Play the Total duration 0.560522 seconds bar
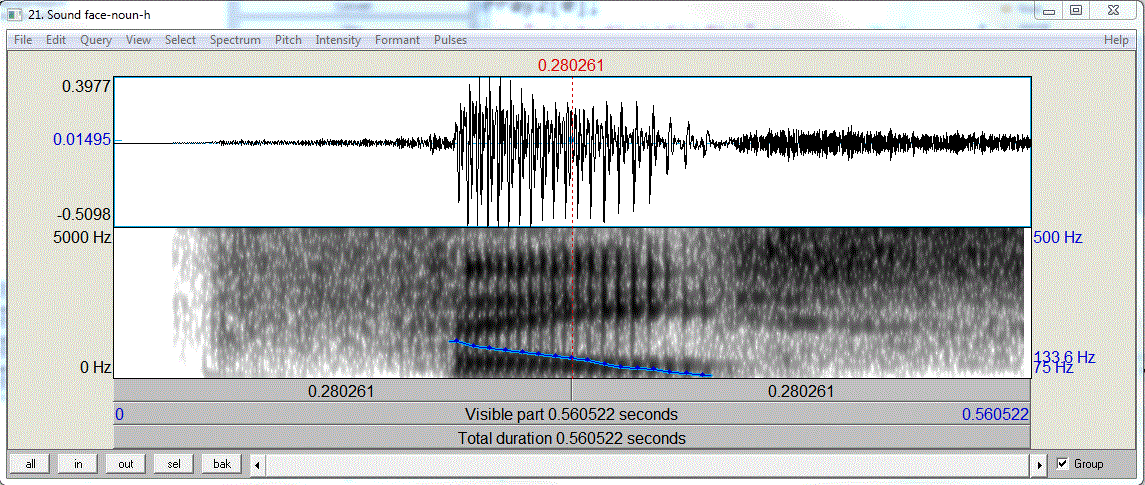This screenshot has width=1145, height=485. (x=572, y=438)
